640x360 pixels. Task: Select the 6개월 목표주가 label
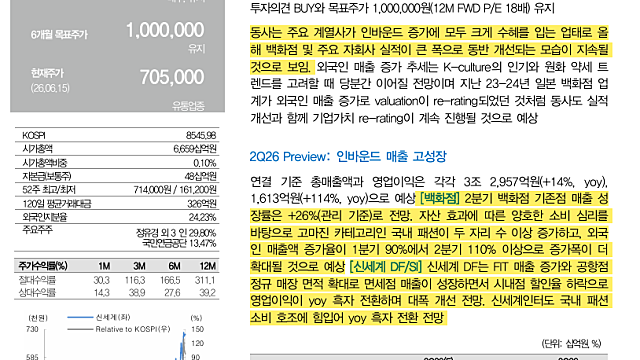coord(59,35)
